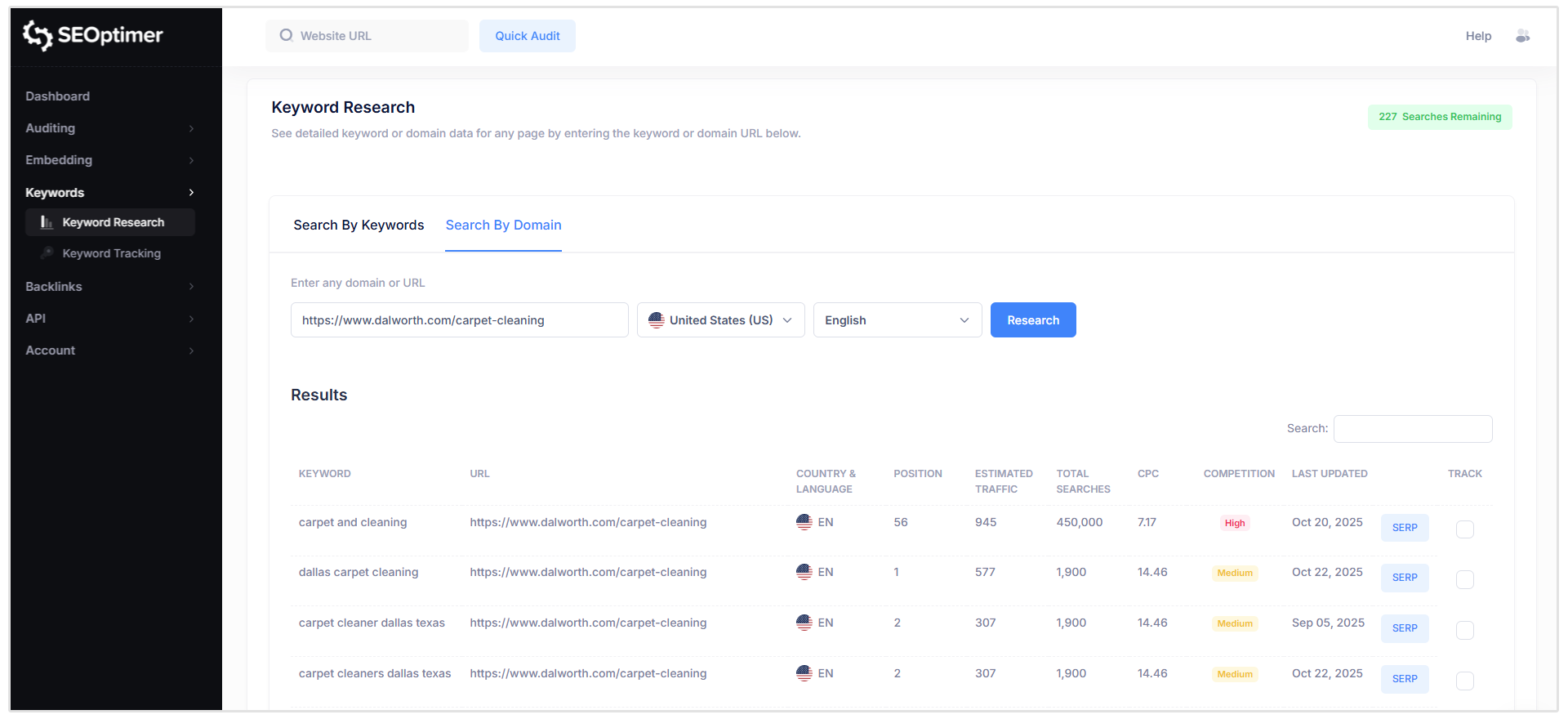
Task: Click the Keyword Research bar chart icon
Action: tap(47, 222)
